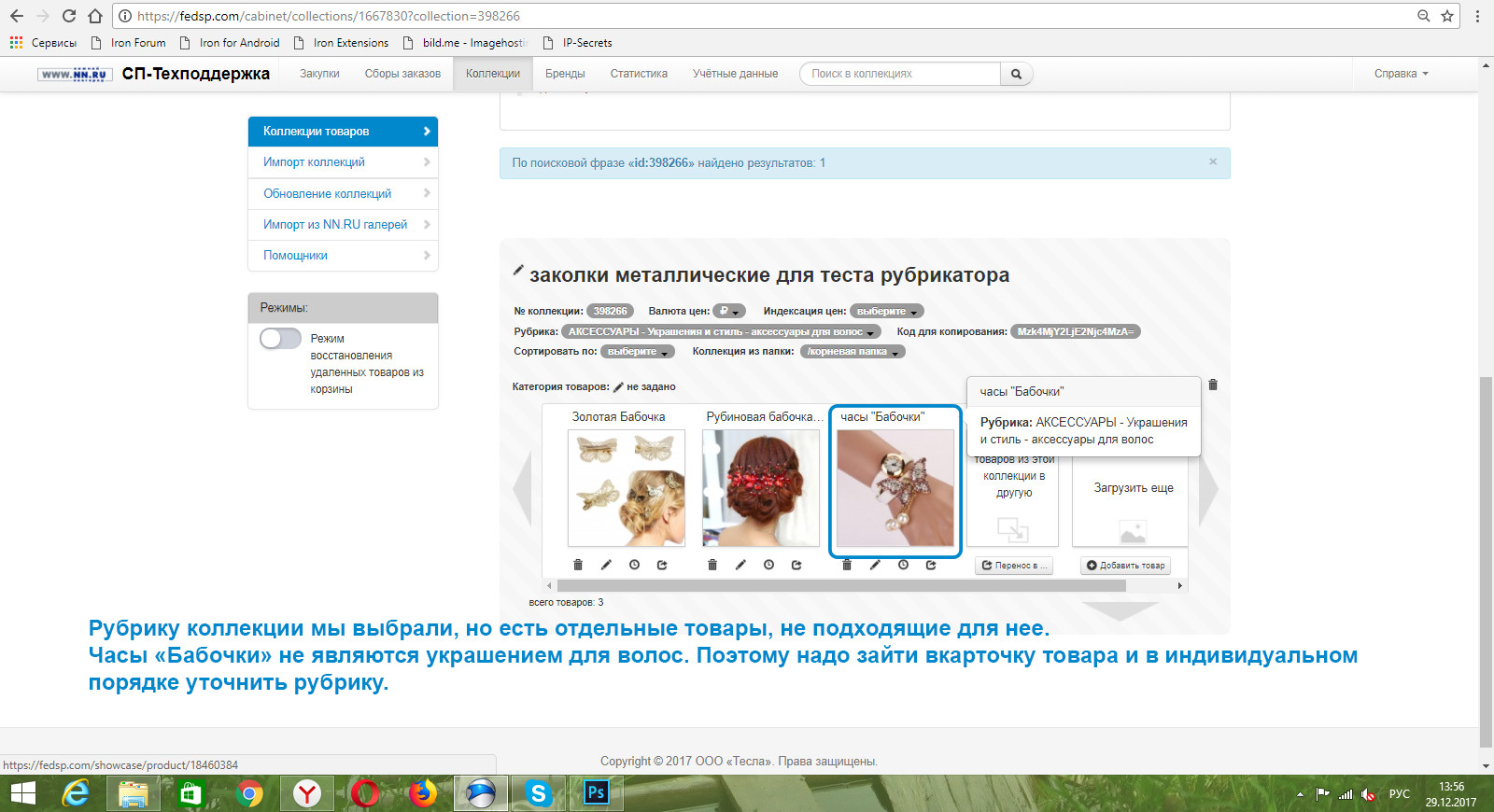Click Добавить товар button
This screenshot has width=1494, height=812.
pyautogui.click(x=1125, y=565)
